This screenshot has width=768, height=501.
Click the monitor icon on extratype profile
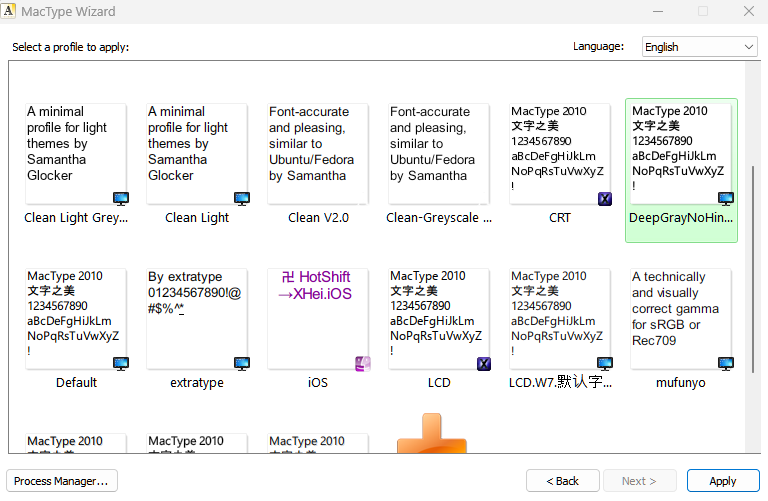point(241,363)
